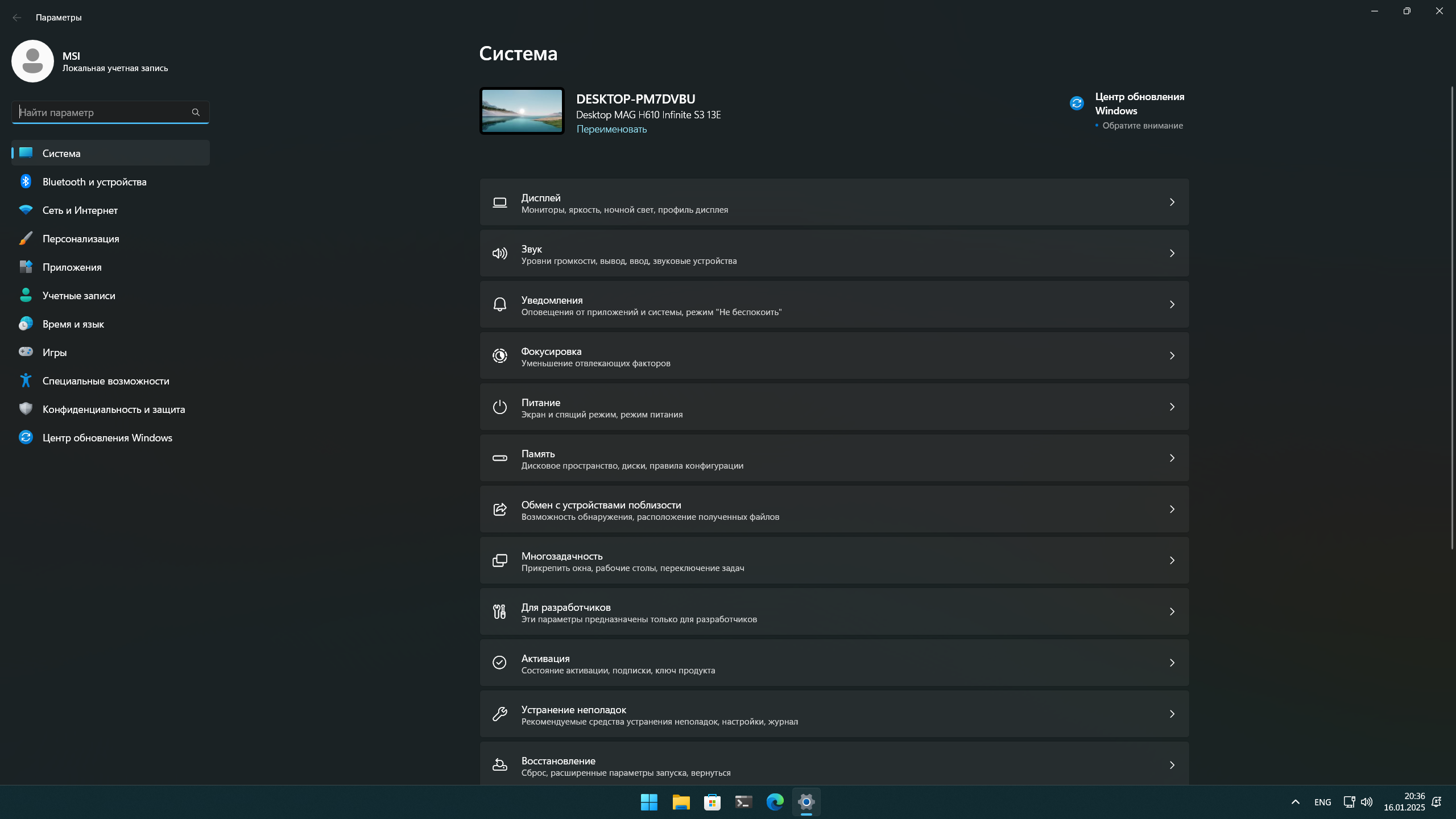Click the ENG language indicator
Screen dimensions: 1456x819
(1323, 803)
